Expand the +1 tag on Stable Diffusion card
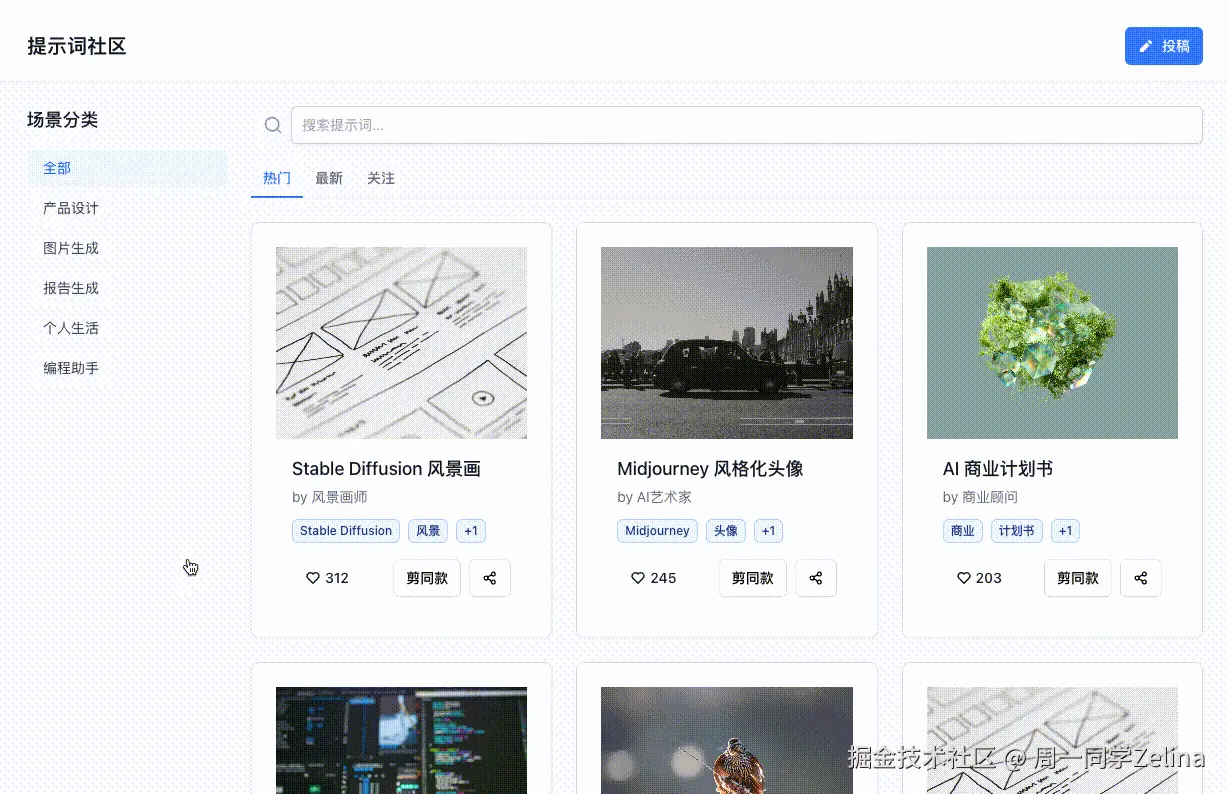 [470, 531]
